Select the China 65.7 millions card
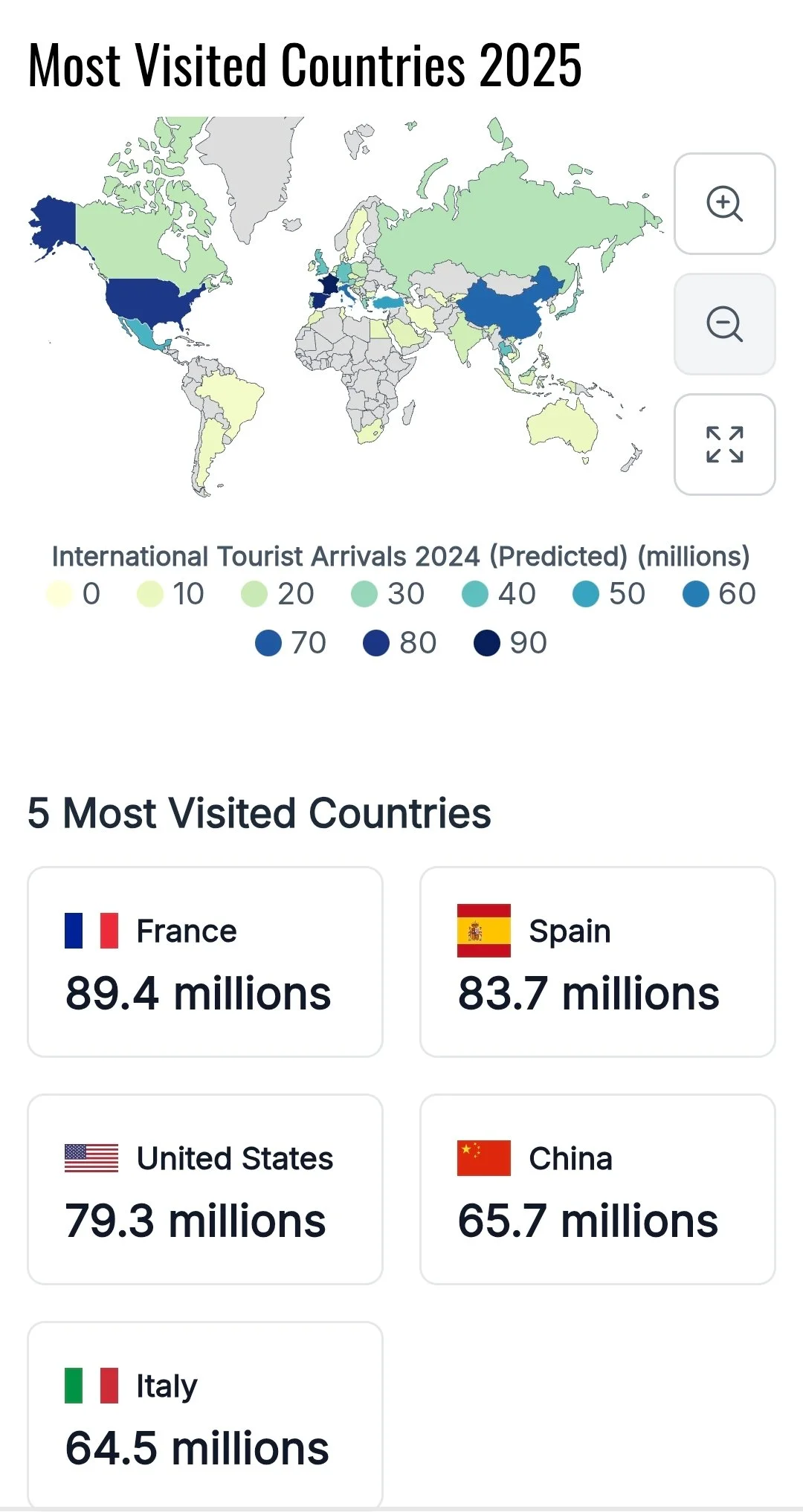803x1512 pixels. (598, 1189)
